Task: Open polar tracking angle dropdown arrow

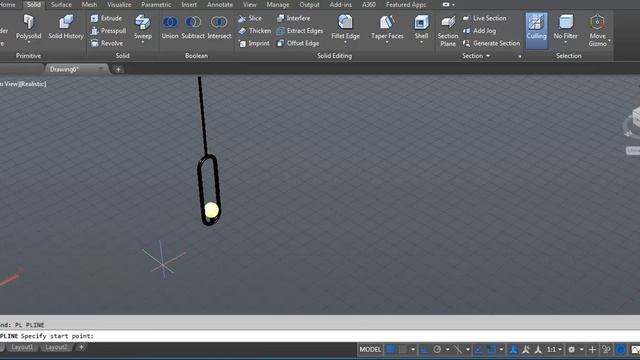Action: (x=447, y=349)
